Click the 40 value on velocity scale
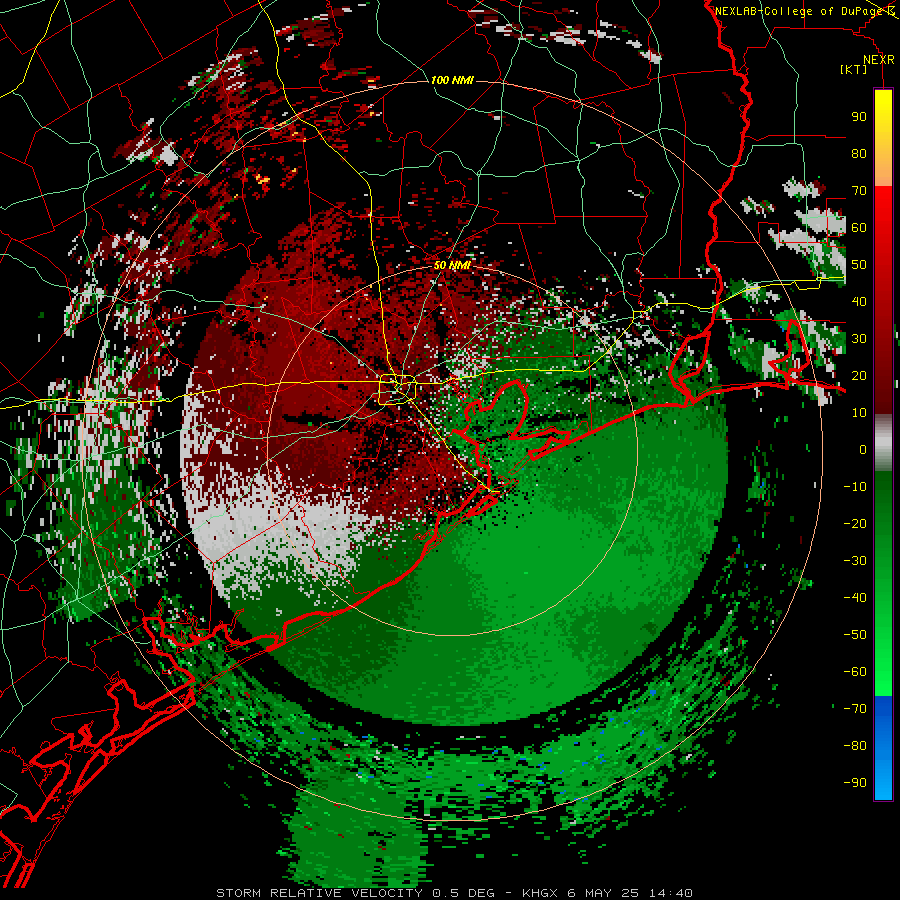The image size is (900, 900). pyautogui.click(x=859, y=301)
